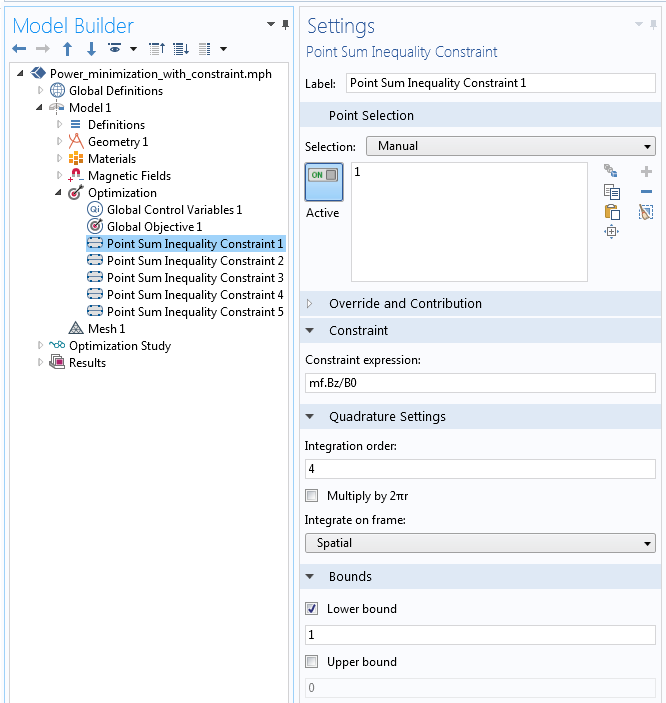Expand the Optimization Study node

pyautogui.click(x=40, y=345)
